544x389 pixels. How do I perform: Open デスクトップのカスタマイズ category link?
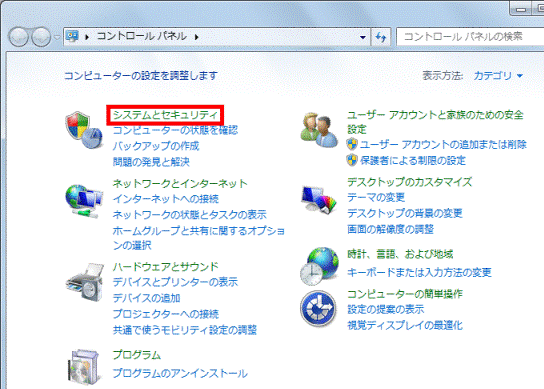pyautogui.click(x=410, y=181)
